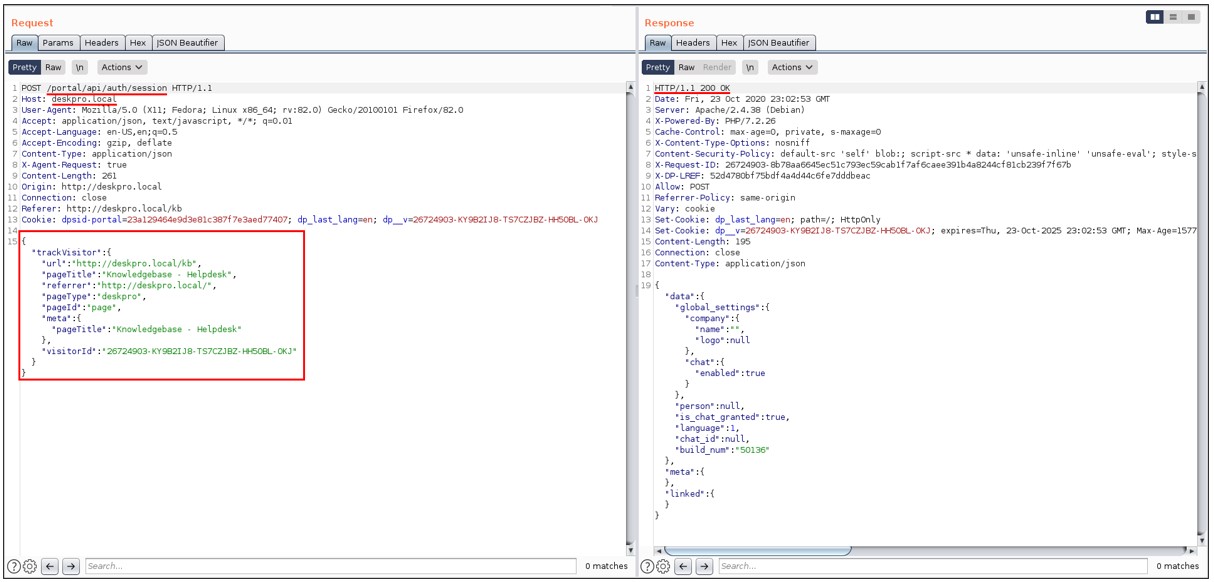The height and width of the screenshot is (582, 1214).
Task: Select combined tabbed layout icon
Action: [x=1191, y=17]
